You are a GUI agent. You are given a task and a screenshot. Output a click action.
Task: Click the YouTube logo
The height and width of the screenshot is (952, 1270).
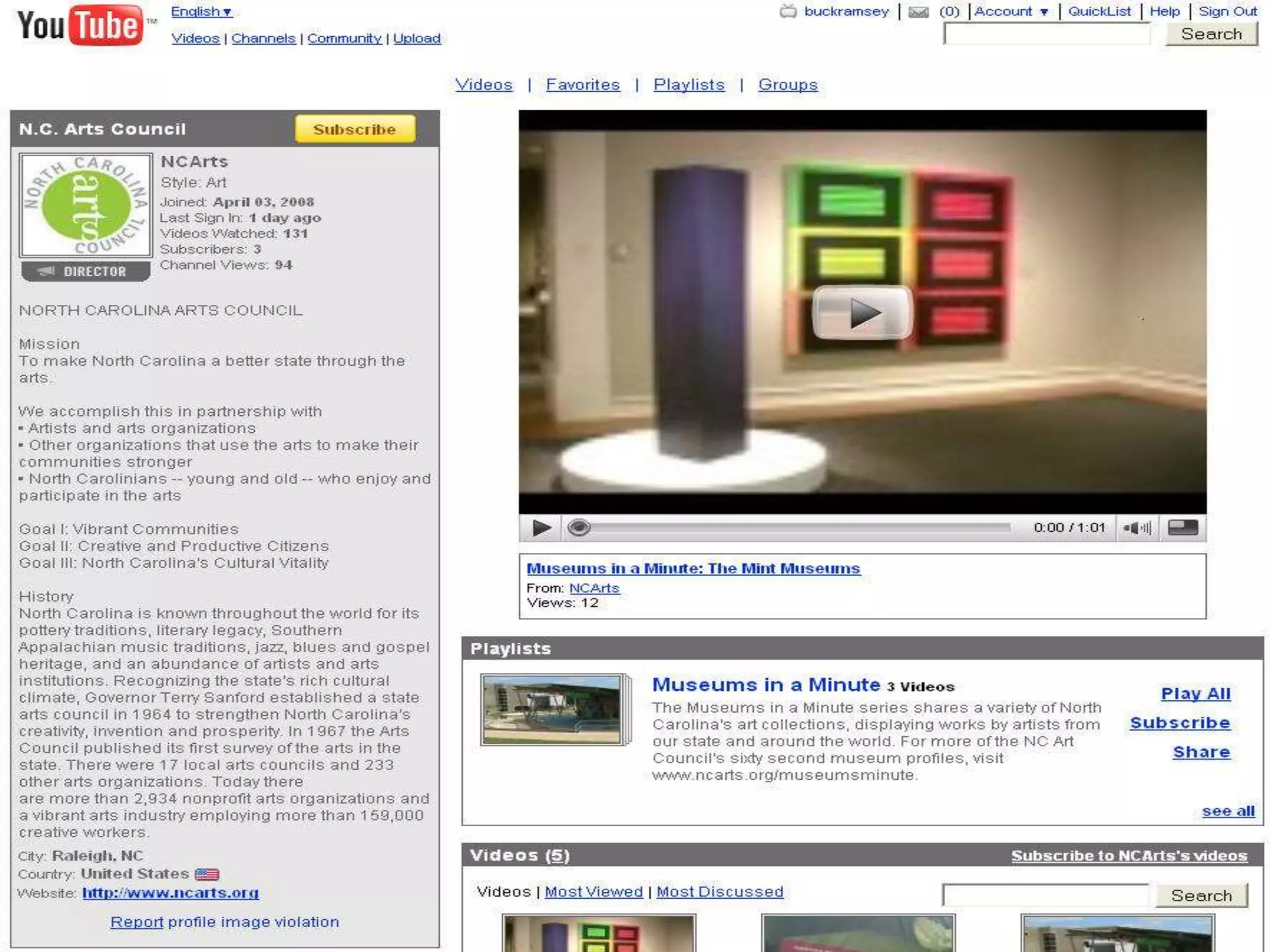pyautogui.click(x=81, y=25)
